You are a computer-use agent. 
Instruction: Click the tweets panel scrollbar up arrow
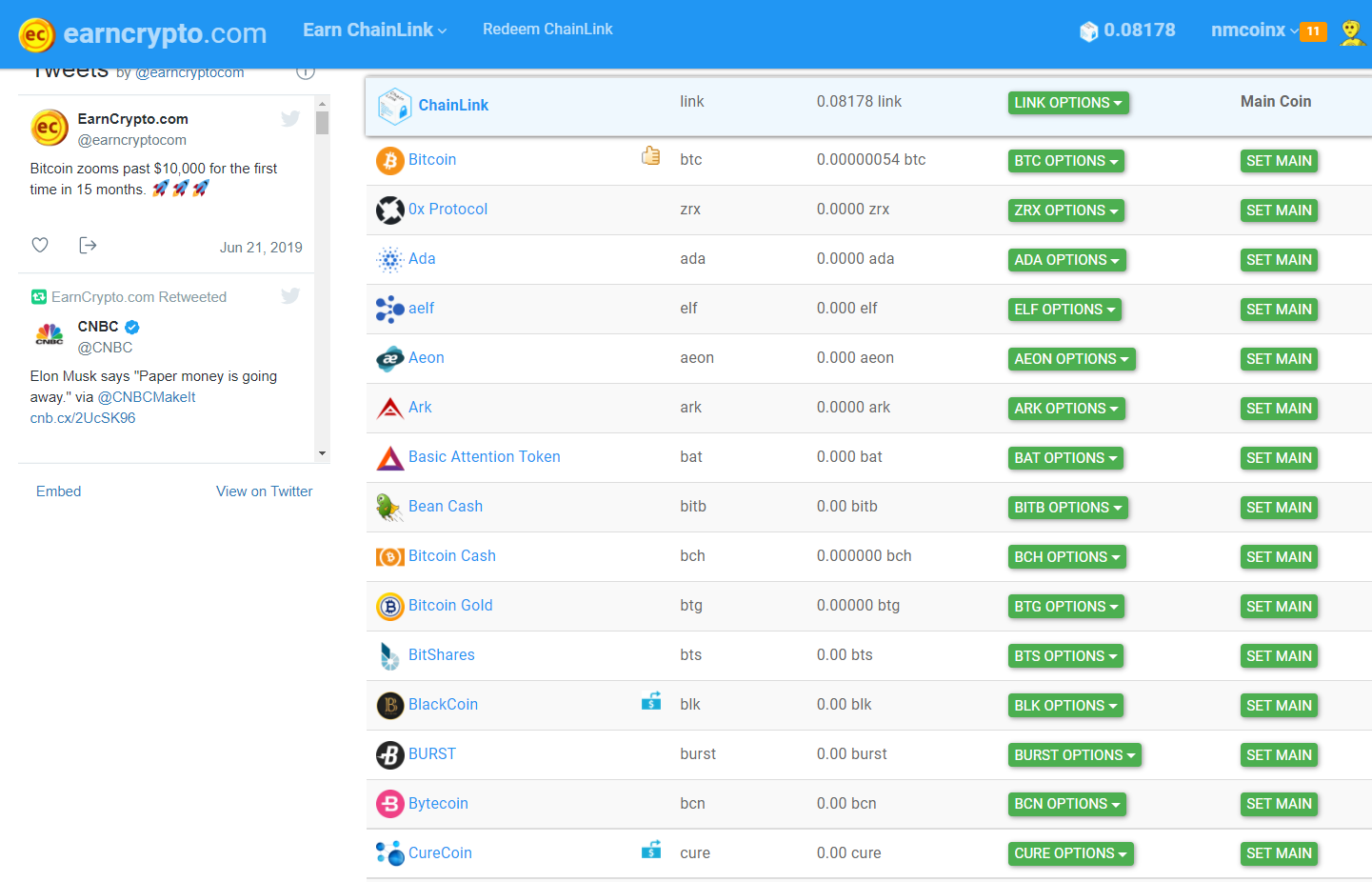(322, 103)
